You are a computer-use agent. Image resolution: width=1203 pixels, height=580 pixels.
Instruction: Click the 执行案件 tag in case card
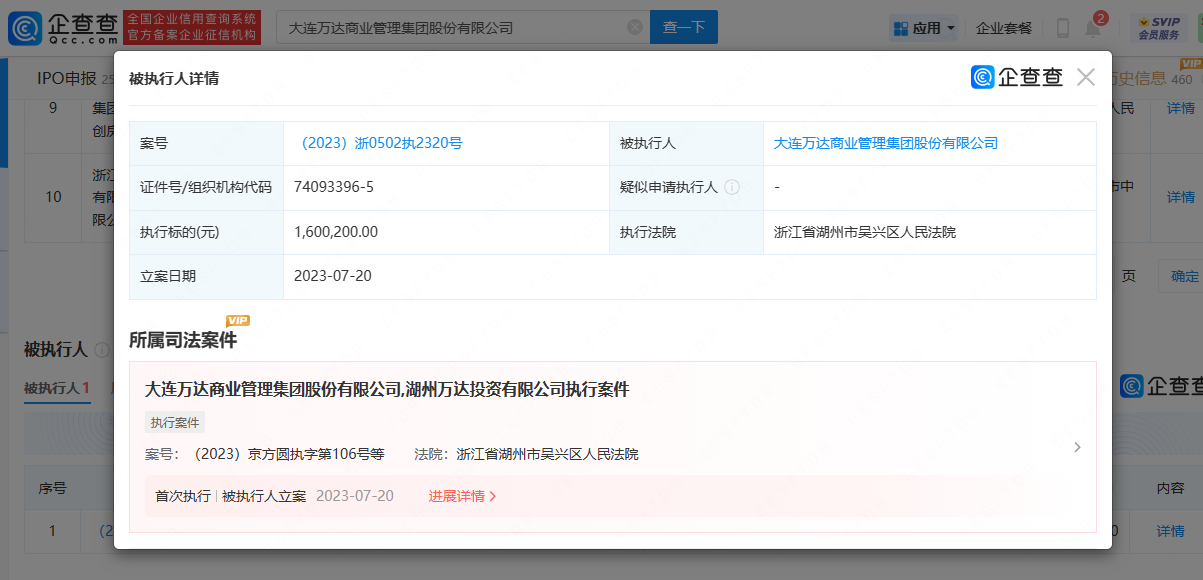[175, 423]
